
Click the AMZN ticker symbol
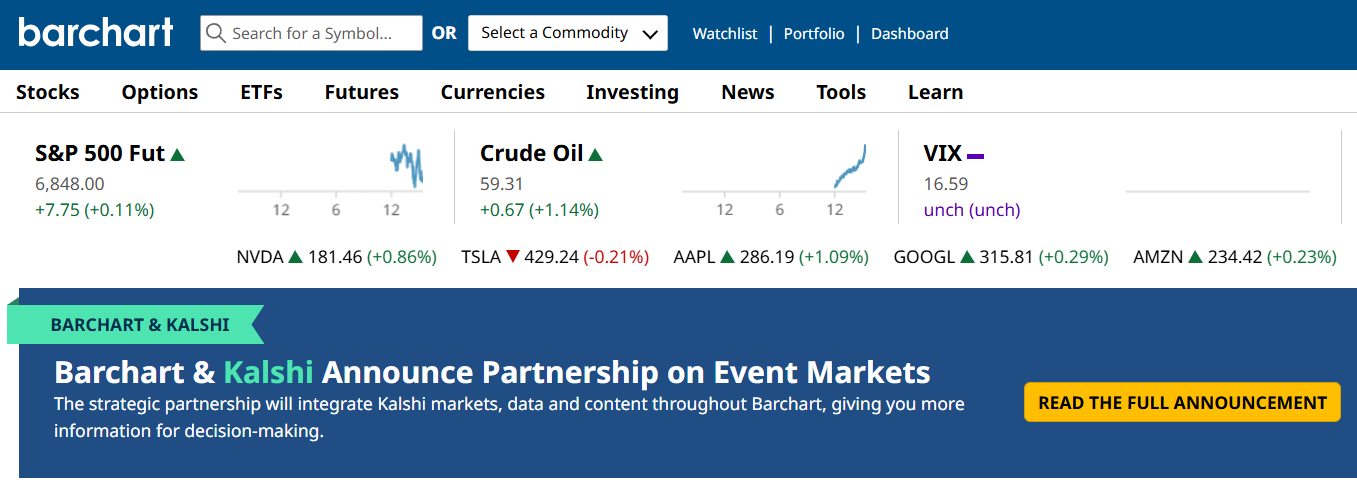[1159, 257]
